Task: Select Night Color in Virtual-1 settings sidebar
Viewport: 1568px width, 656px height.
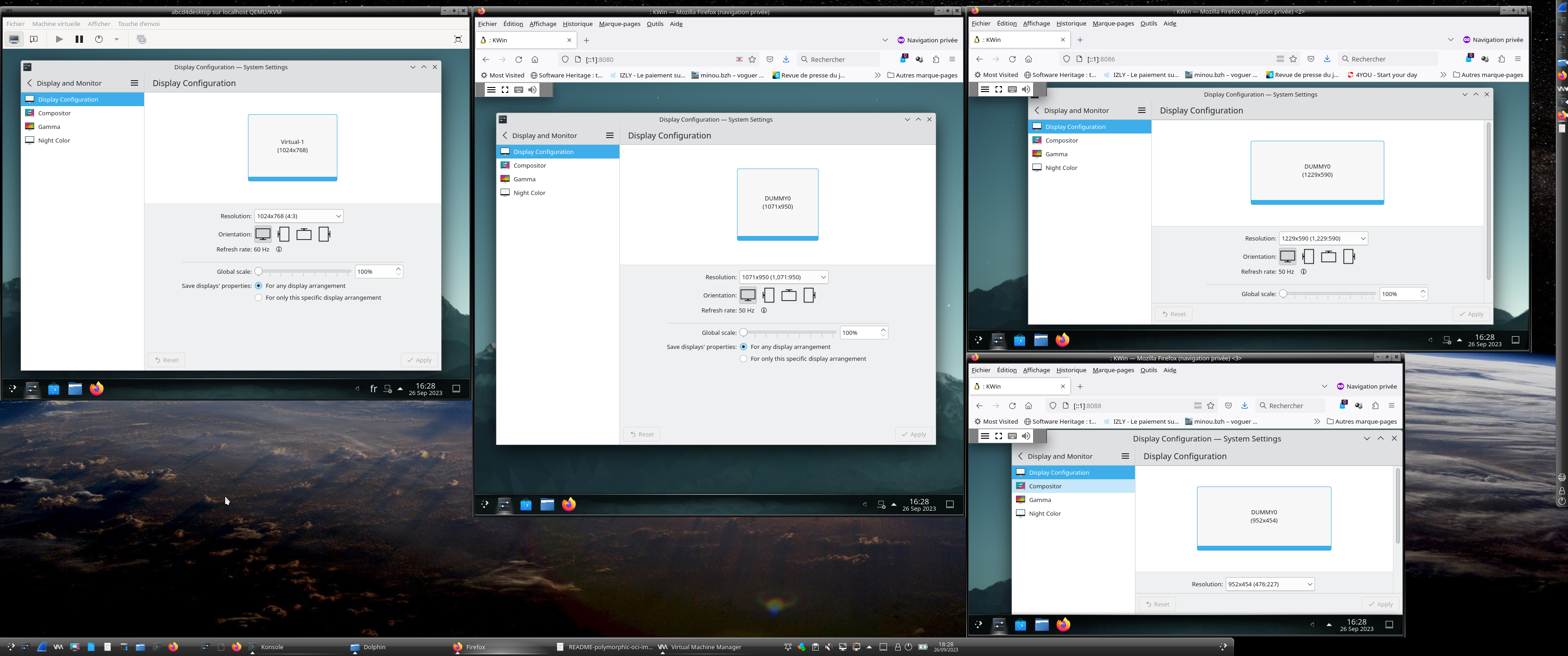Action: [54, 141]
